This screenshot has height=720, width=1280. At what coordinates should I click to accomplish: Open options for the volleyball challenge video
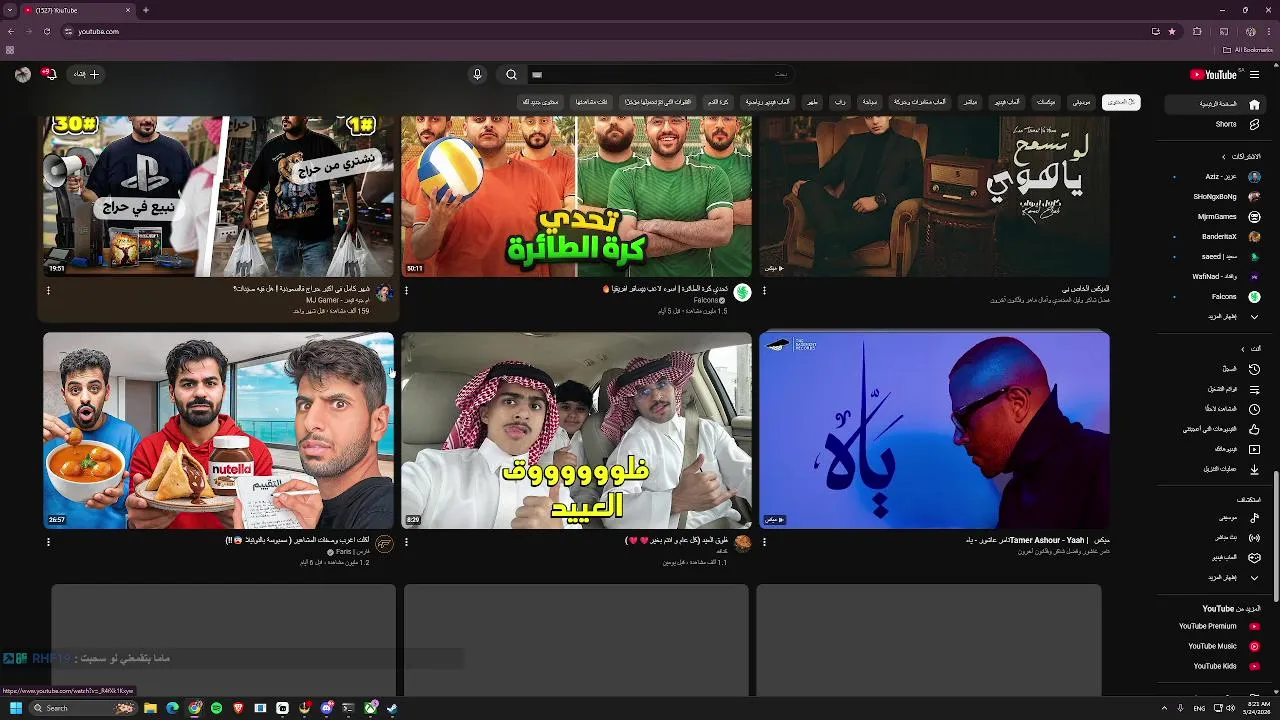[406, 290]
